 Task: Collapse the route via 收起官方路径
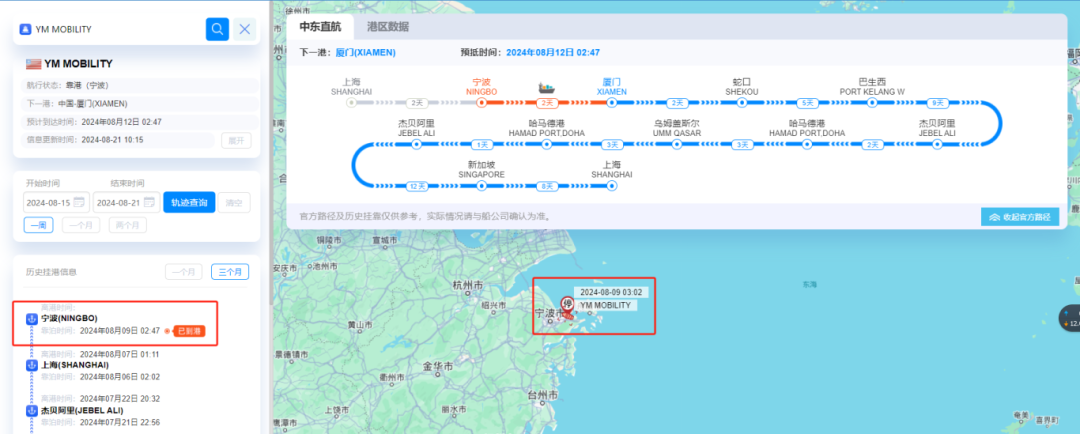click(1020, 216)
